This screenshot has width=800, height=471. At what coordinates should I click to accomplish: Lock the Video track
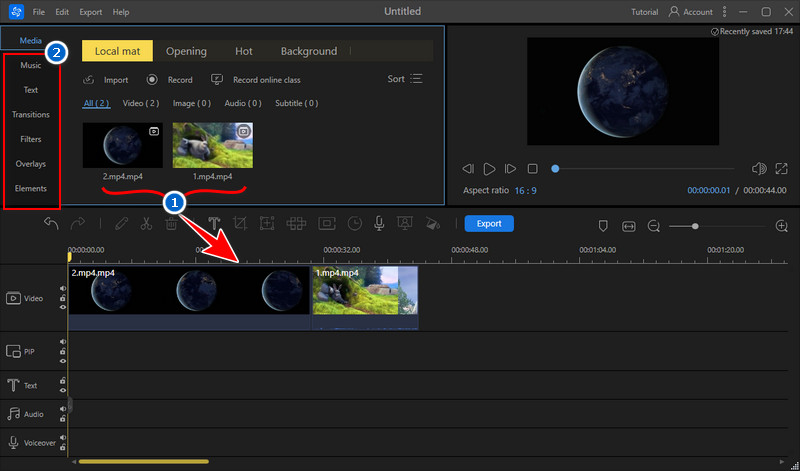point(63,298)
